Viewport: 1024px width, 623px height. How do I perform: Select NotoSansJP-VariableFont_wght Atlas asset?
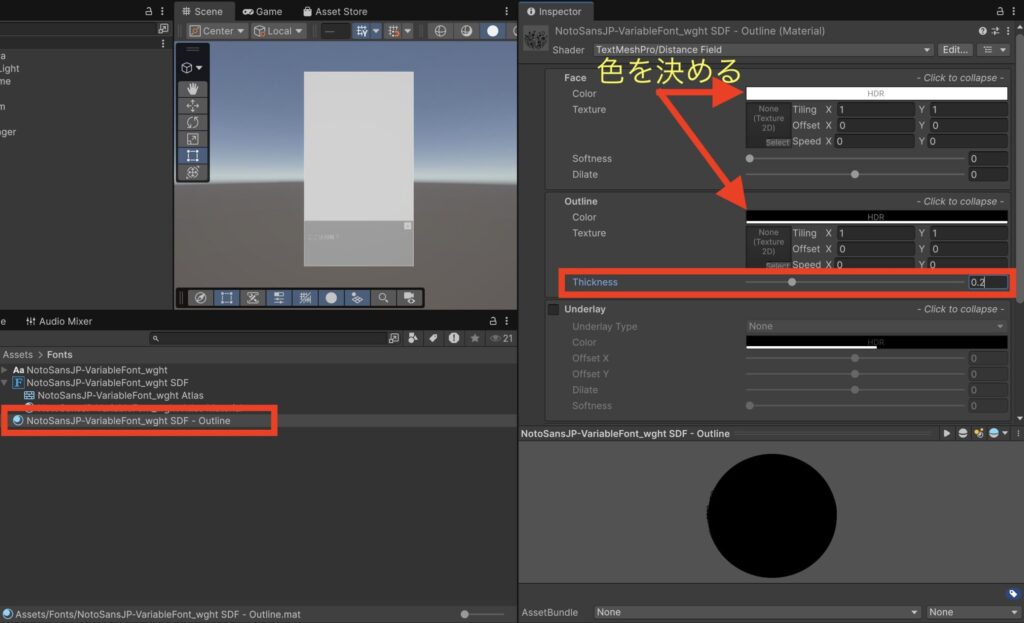point(120,396)
